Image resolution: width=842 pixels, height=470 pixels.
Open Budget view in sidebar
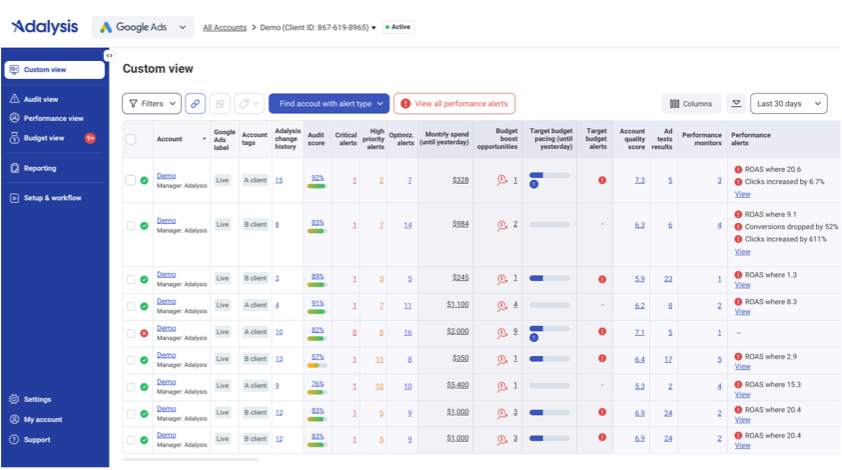pos(44,138)
